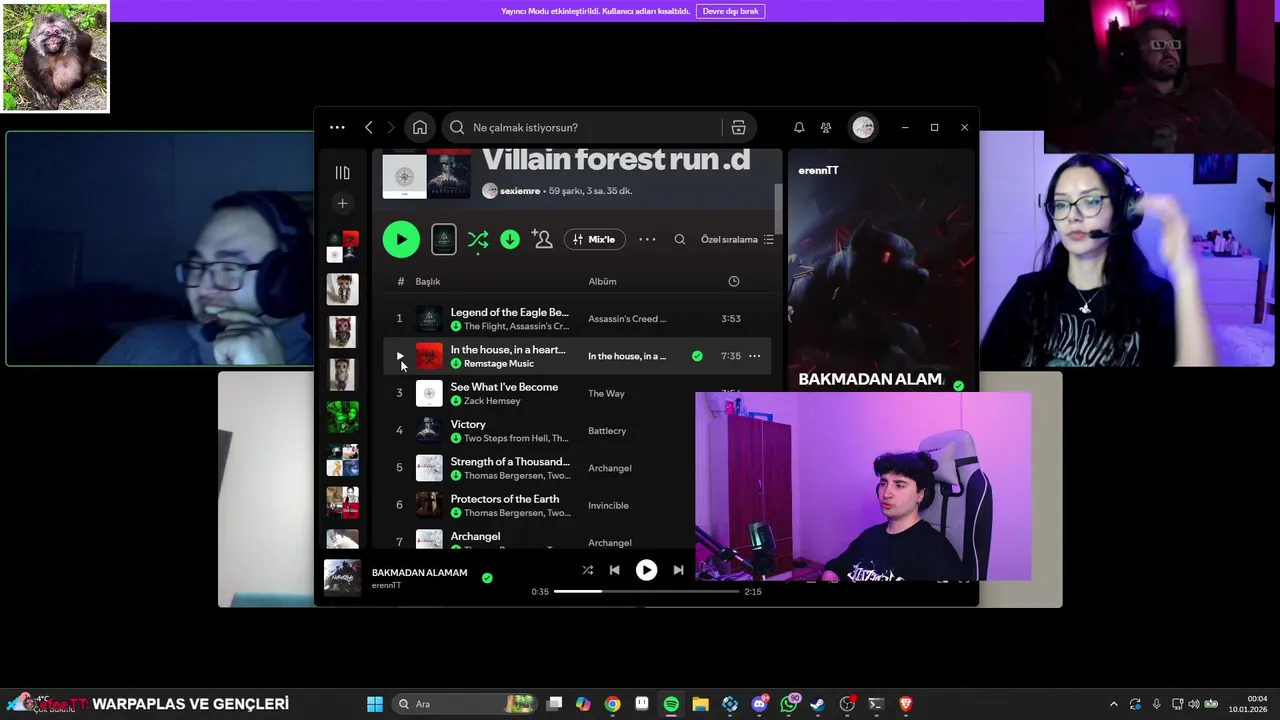Open first playlist in library sidebar
This screenshot has height=720, width=1280.
pyautogui.click(x=342, y=246)
